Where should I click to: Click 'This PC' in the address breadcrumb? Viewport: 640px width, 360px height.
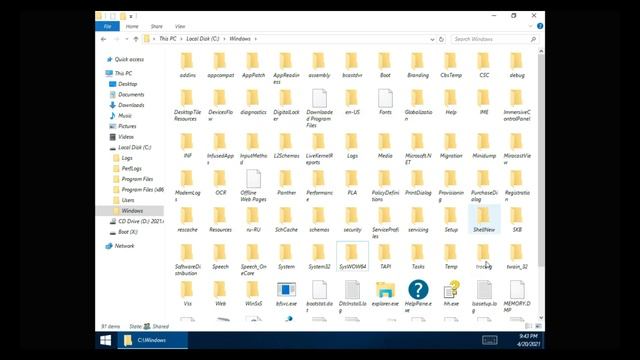[x=168, y=39]
